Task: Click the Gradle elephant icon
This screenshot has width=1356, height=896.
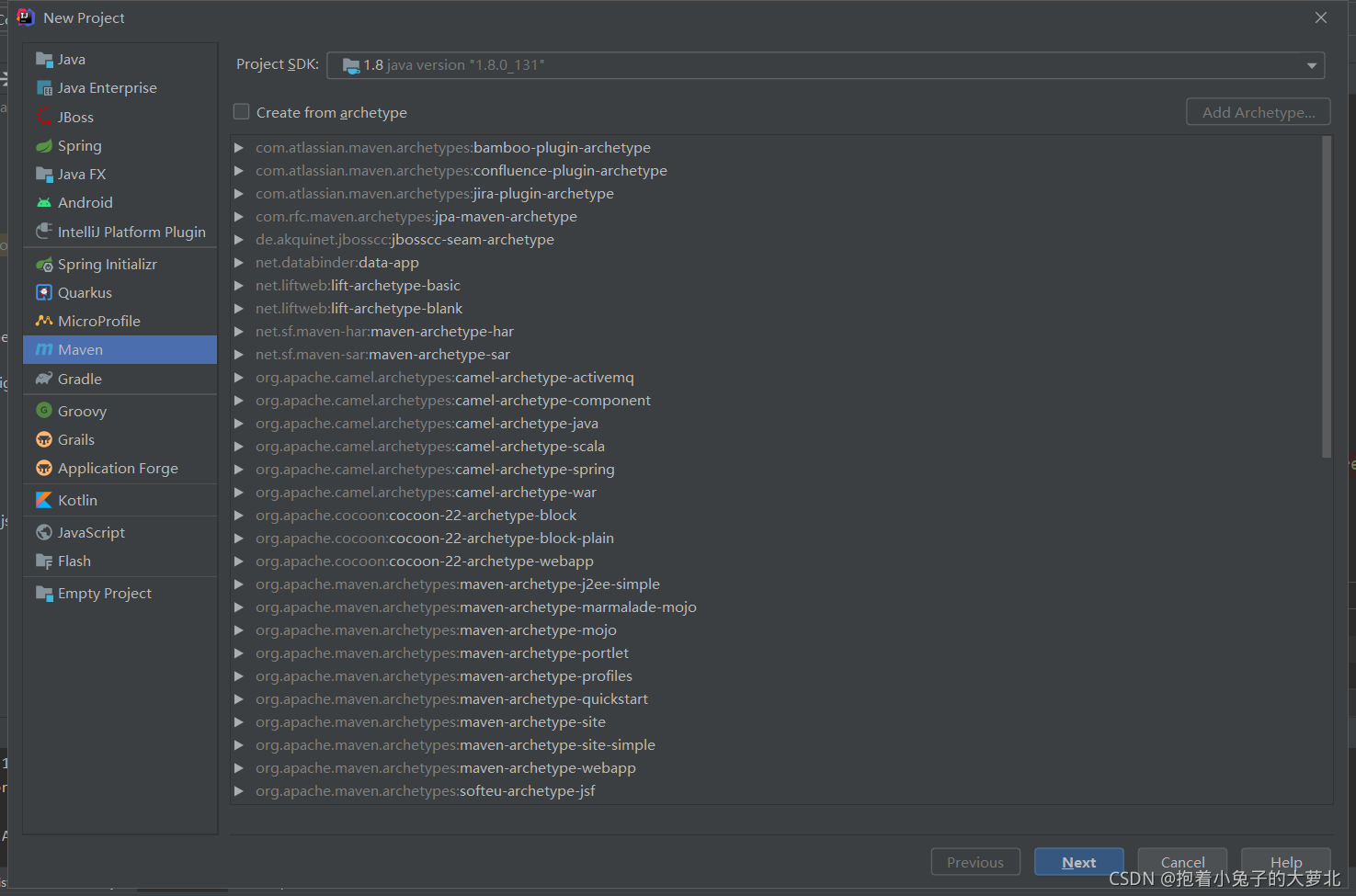Action: click(x=44, y=379)
